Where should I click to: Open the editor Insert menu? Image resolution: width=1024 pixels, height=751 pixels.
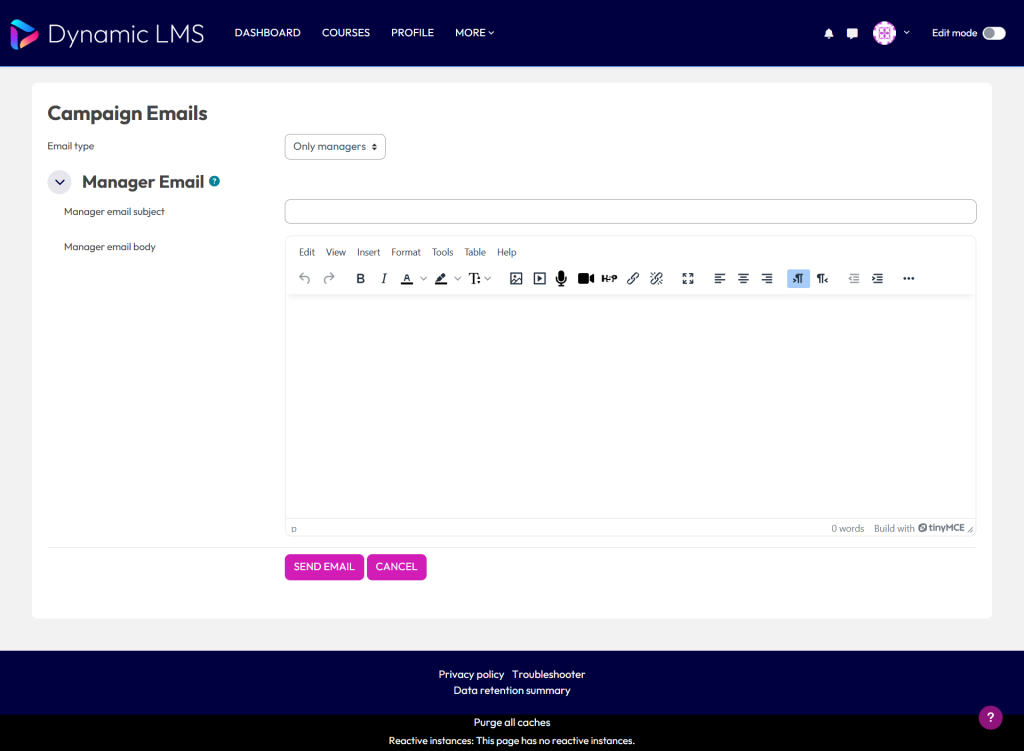tap(368, 252)
